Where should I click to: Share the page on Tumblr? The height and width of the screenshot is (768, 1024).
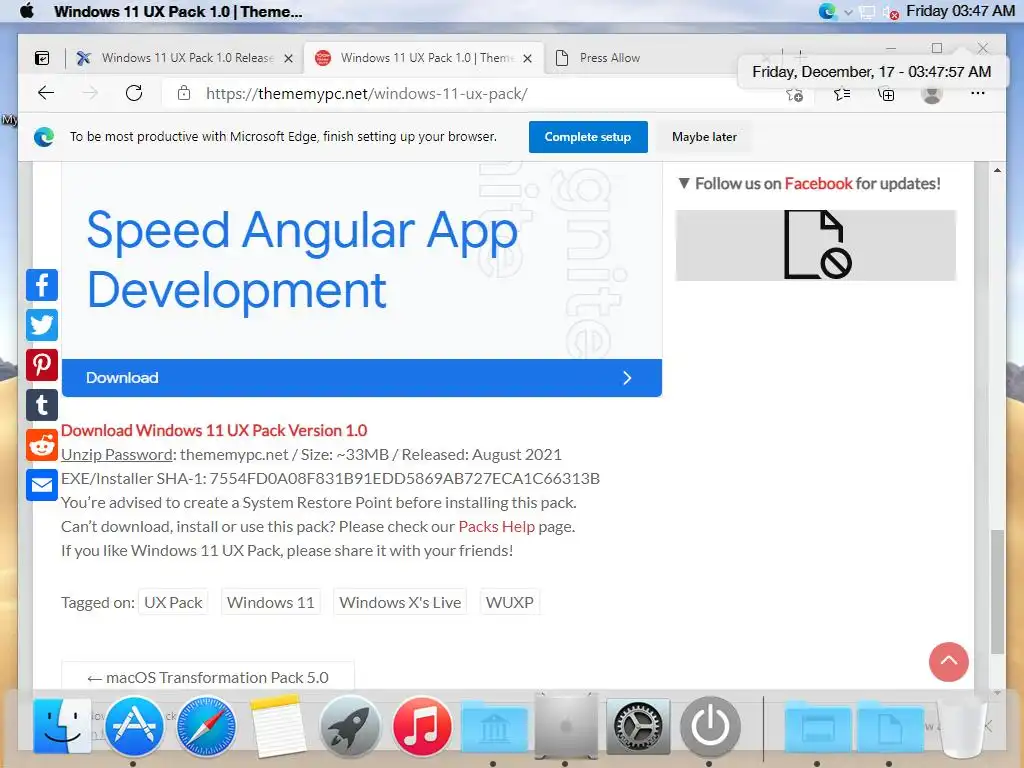[42, 405]
